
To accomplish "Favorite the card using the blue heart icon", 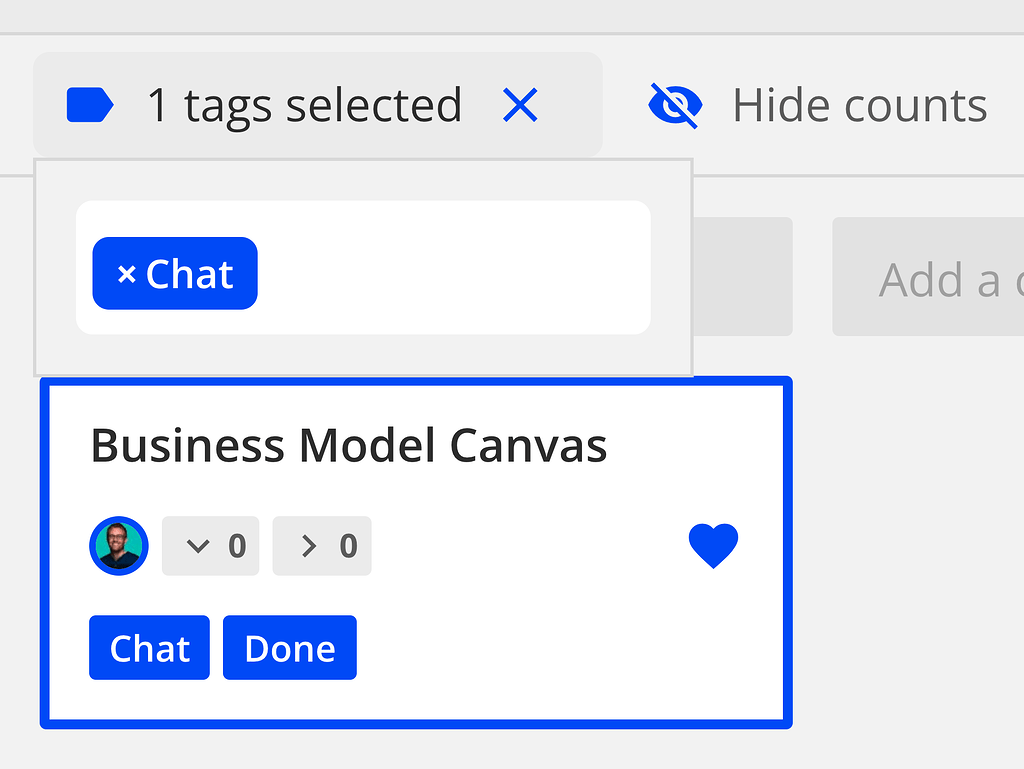I will [713, 545].
